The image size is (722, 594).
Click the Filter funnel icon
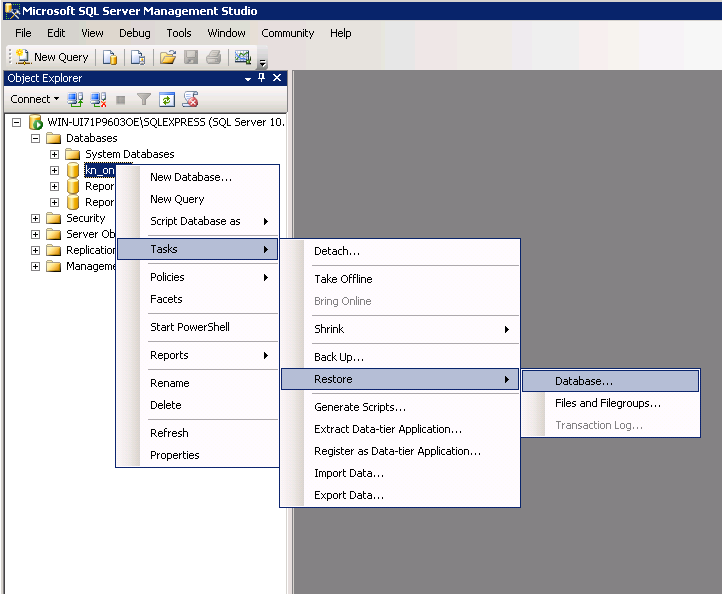(x=144, y=99)
